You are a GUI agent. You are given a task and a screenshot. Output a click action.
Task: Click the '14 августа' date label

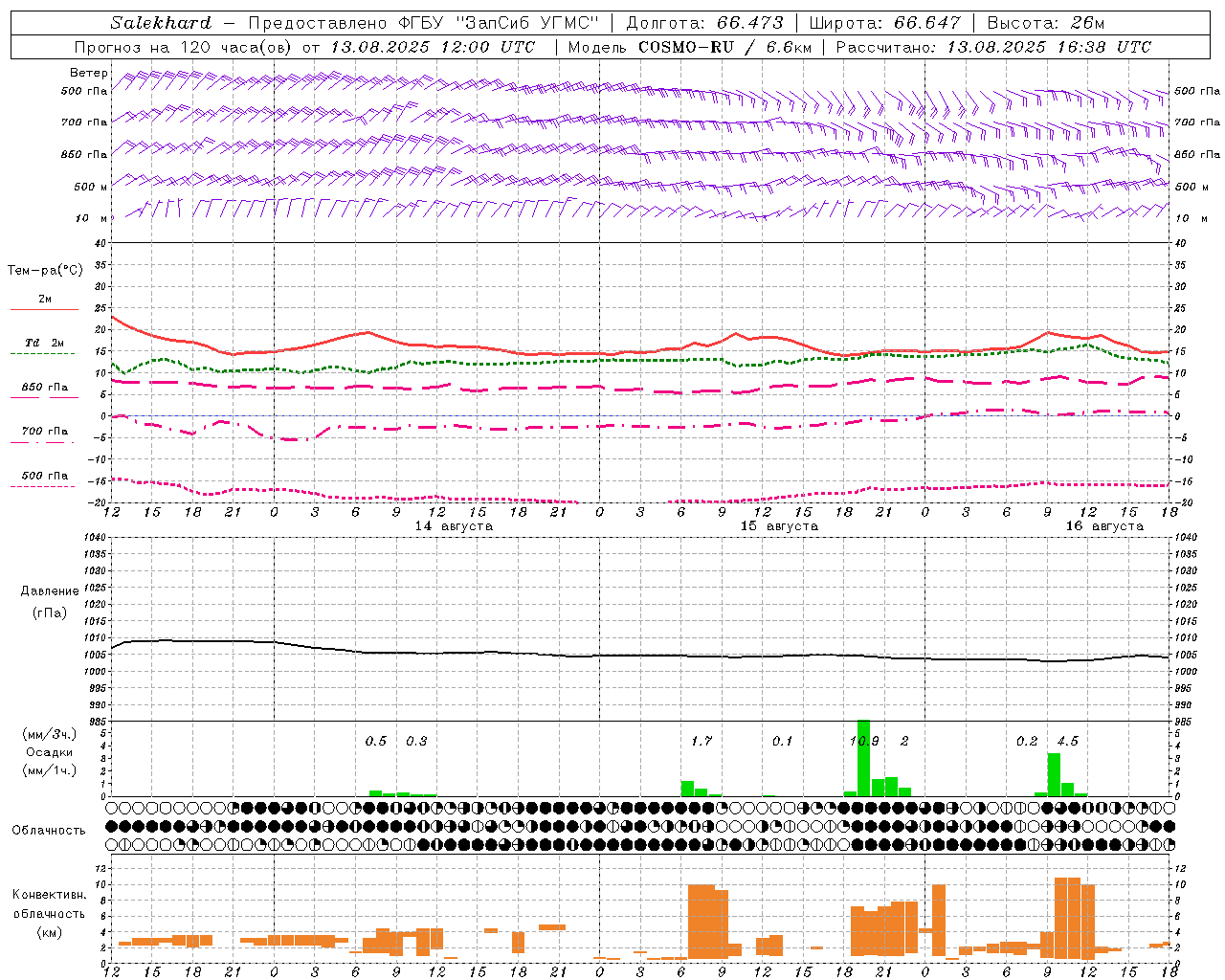tap(454, 526)
